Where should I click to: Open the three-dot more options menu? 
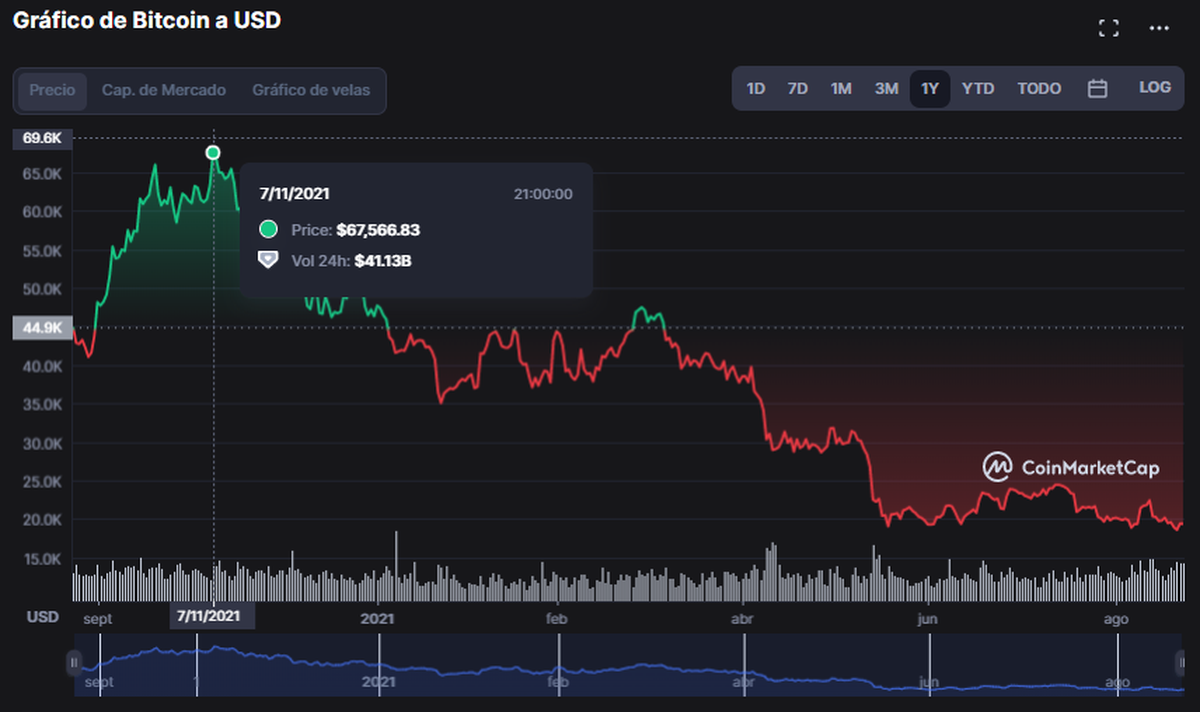click(1159, 28)
